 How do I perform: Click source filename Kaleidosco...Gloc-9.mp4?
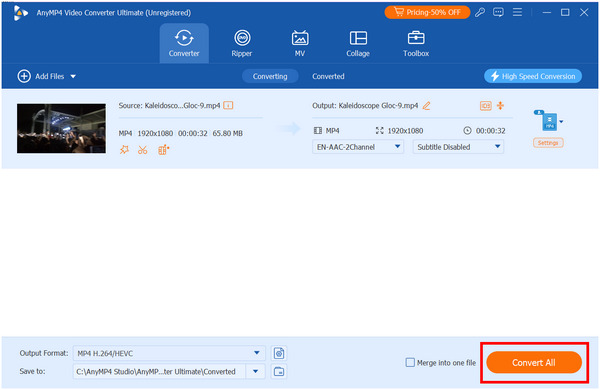[x=183, y=106]
